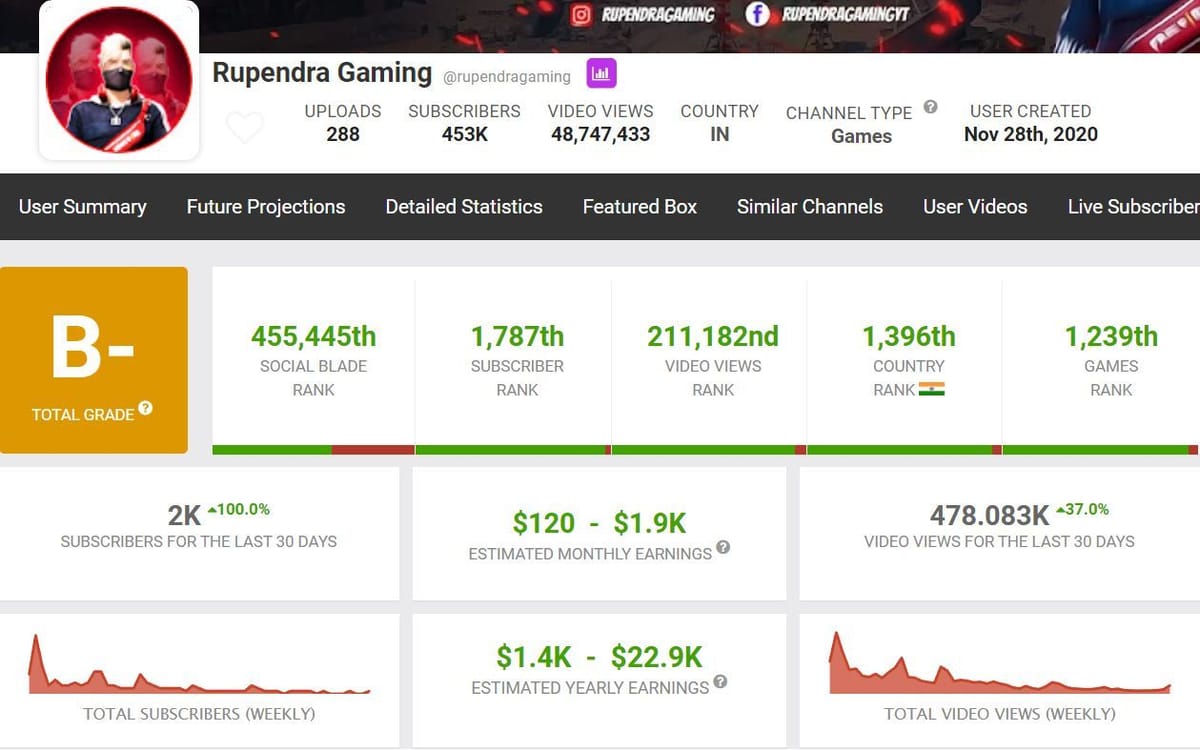
Task: Click the Rupendra Gaming channel name
Action: [322, 73]
